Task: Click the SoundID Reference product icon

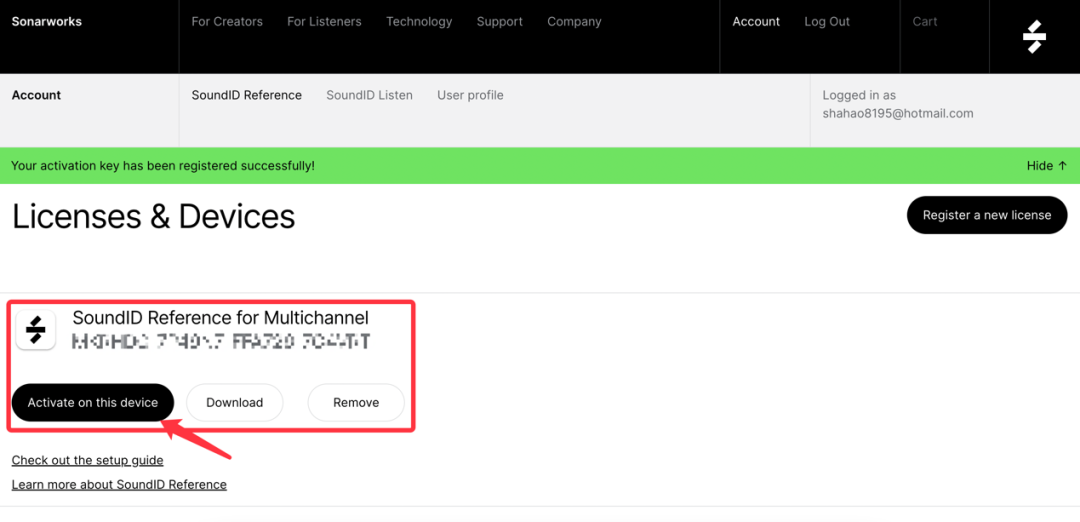Action: point(35,329)
